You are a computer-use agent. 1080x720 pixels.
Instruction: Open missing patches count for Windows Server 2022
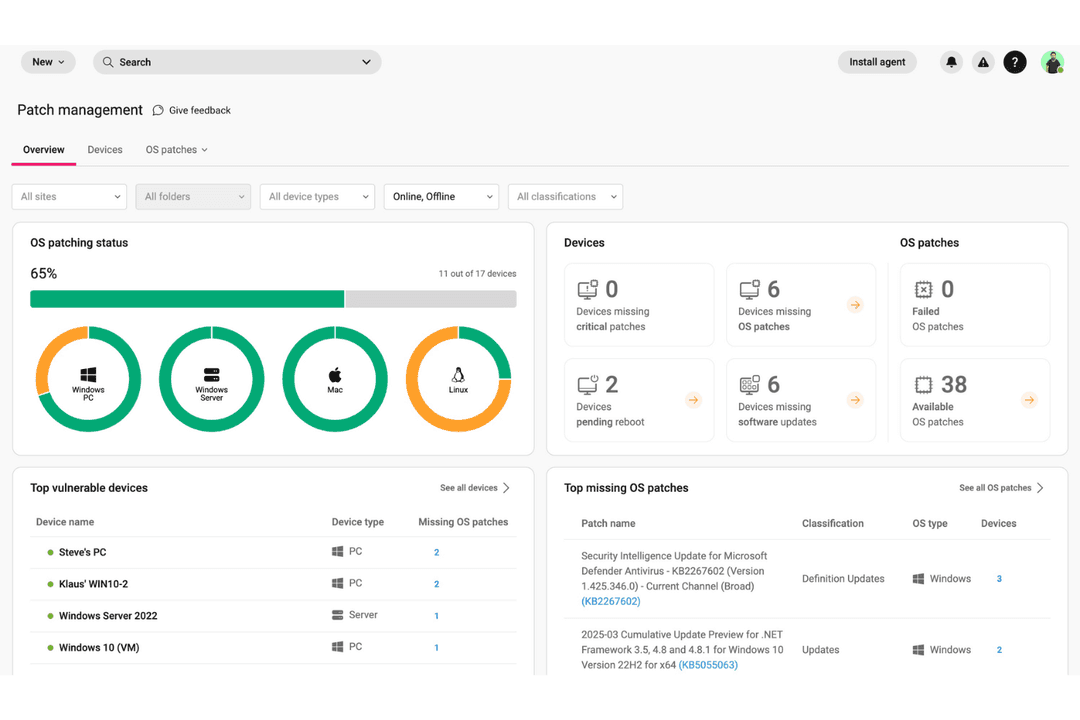click(437, 615)
